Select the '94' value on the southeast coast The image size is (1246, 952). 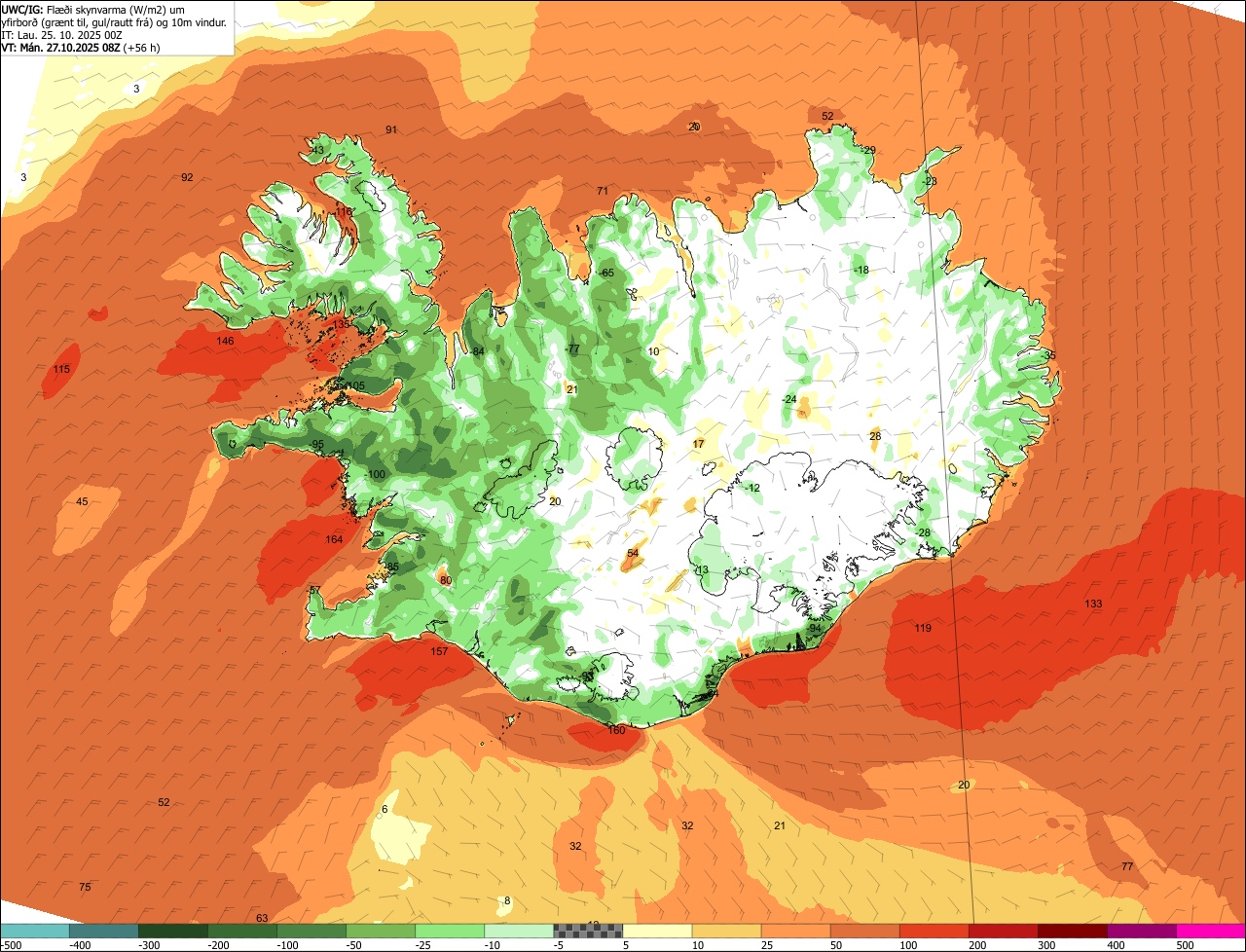coord(816,628)
